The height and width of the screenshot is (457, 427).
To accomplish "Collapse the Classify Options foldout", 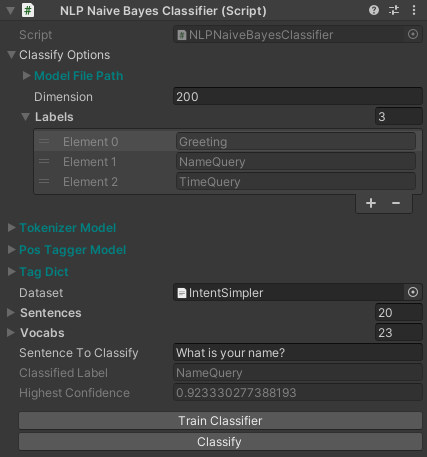I will [x=12, y=55].
